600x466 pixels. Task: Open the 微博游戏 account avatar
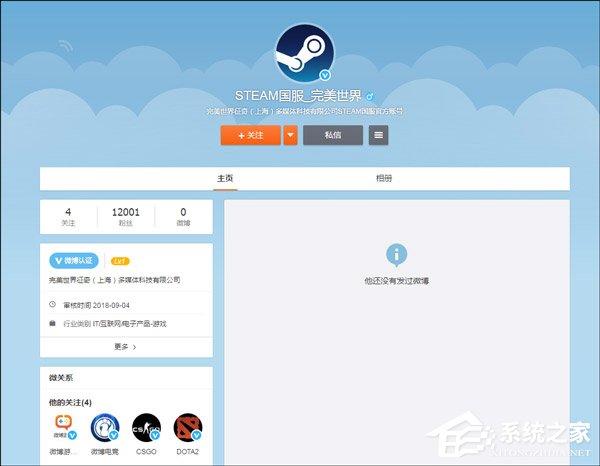(64, 428)
